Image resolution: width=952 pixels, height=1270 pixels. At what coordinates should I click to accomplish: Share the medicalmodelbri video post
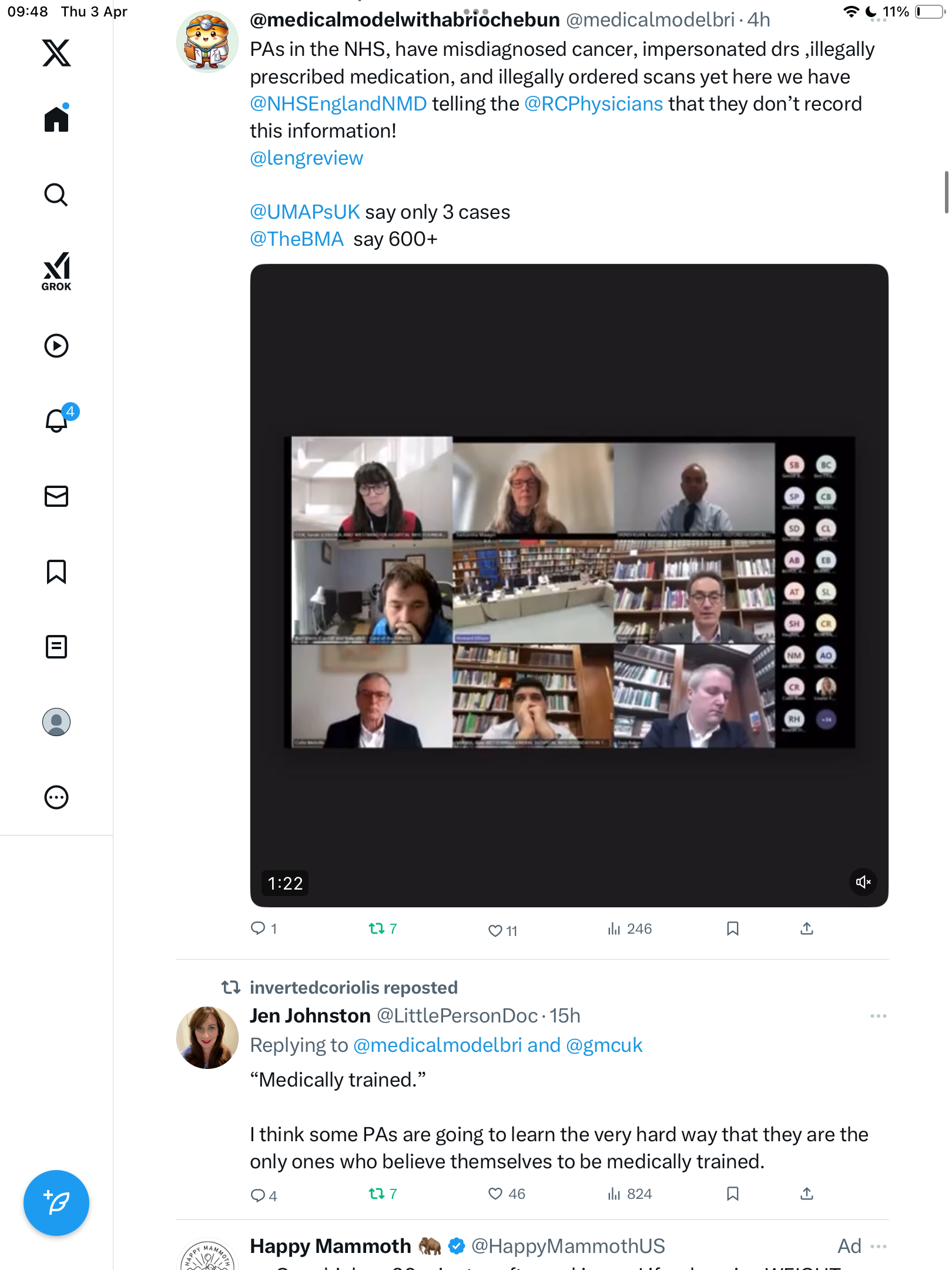(x=807, y=928)
